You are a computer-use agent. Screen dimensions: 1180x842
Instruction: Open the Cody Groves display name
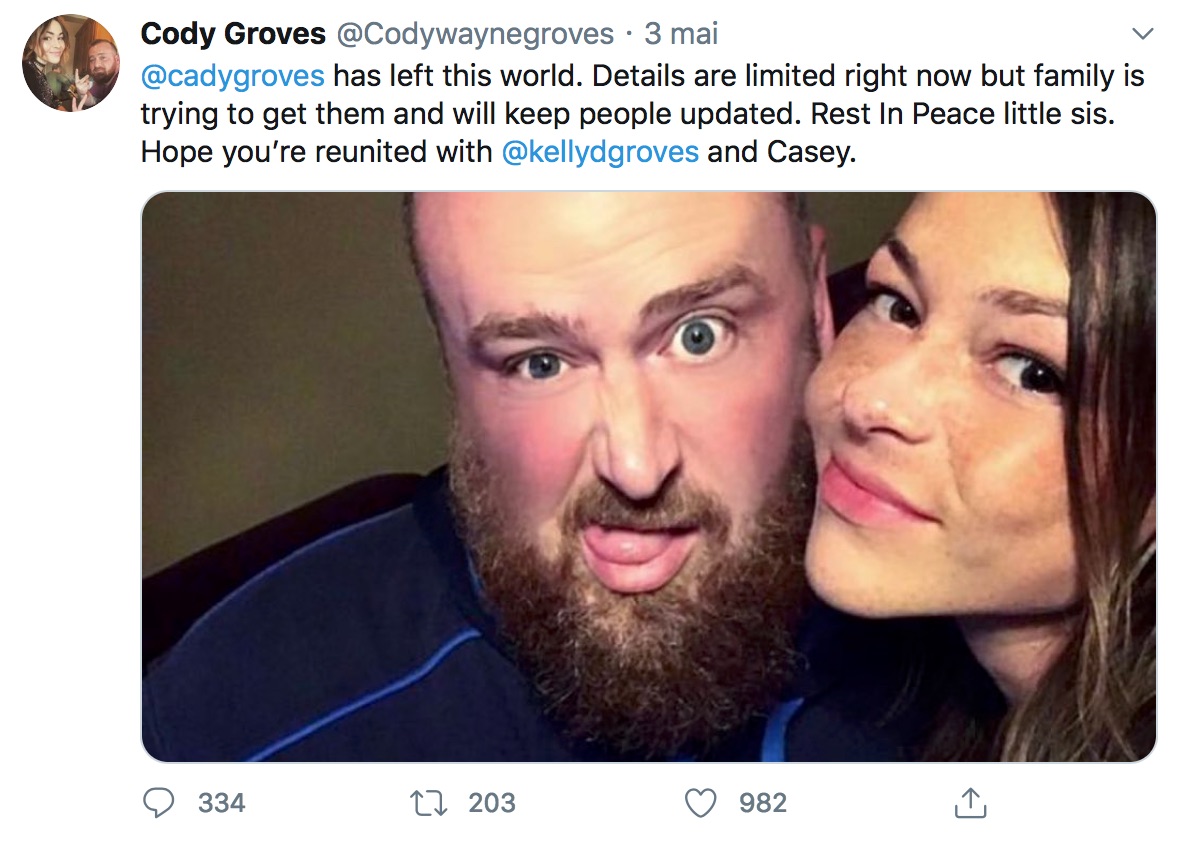233,34
